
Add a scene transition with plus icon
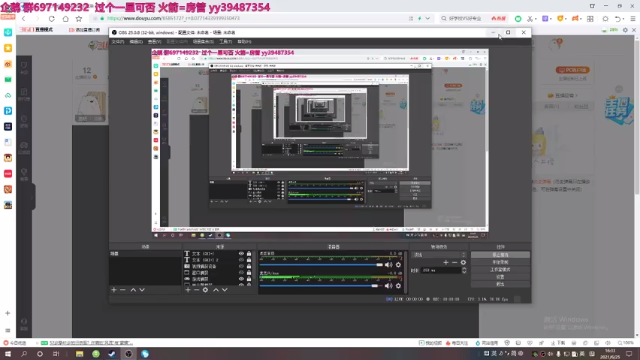pos(446,262)
